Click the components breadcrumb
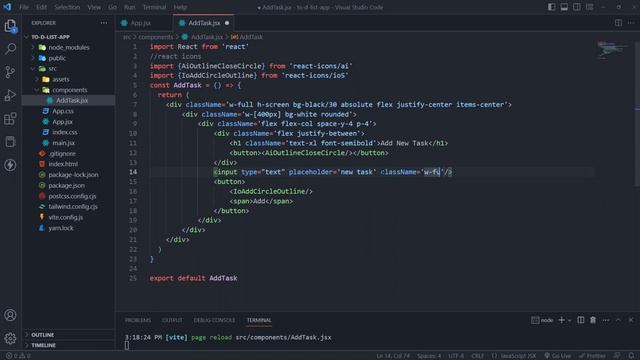 156,37
